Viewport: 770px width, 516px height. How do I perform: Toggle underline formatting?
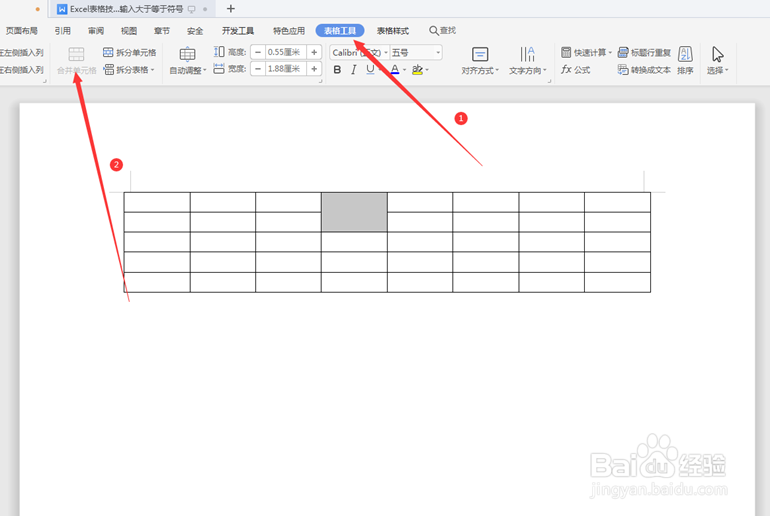click(x=370, y=70)
